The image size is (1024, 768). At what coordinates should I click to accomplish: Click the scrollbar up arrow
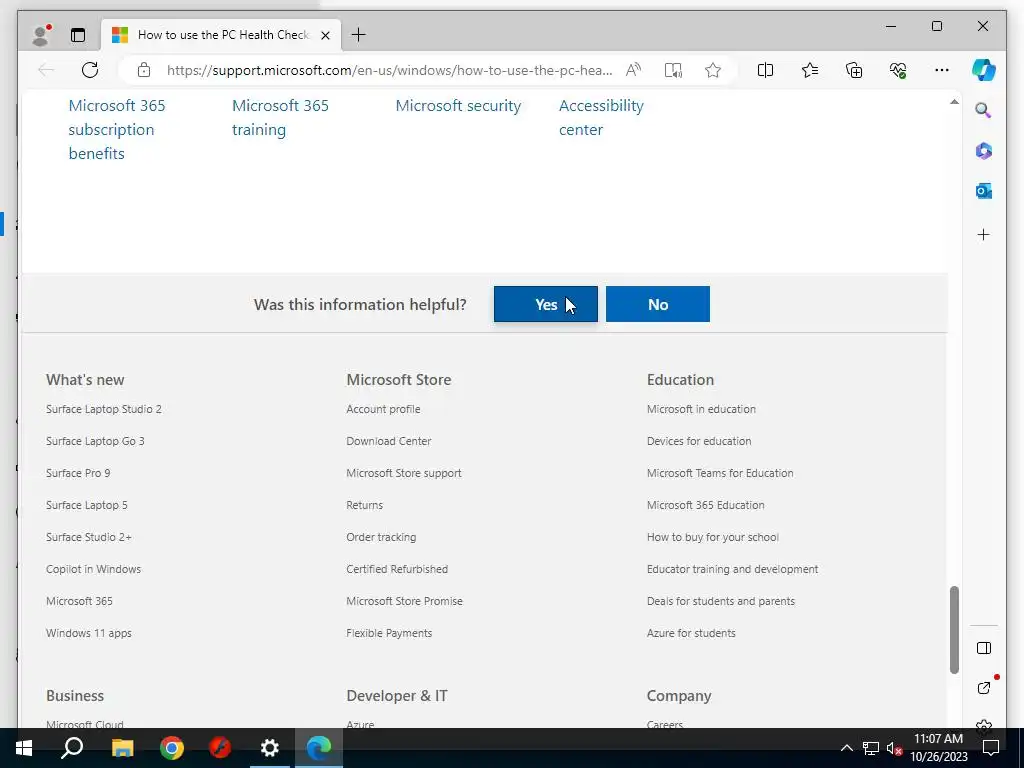pyautogui.click(x=954, y=102)
